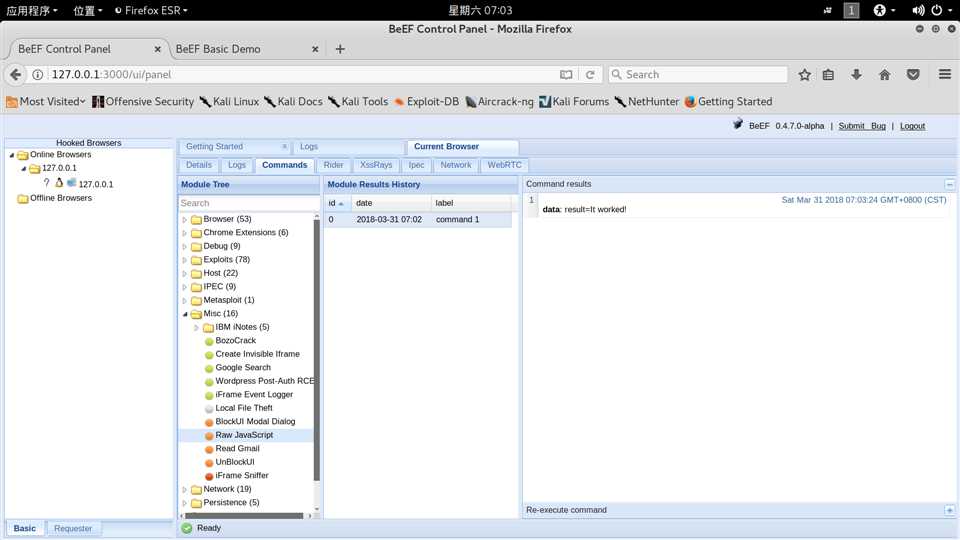
Task: Click module tree vertical scrollbar
Action: (317, 349)
